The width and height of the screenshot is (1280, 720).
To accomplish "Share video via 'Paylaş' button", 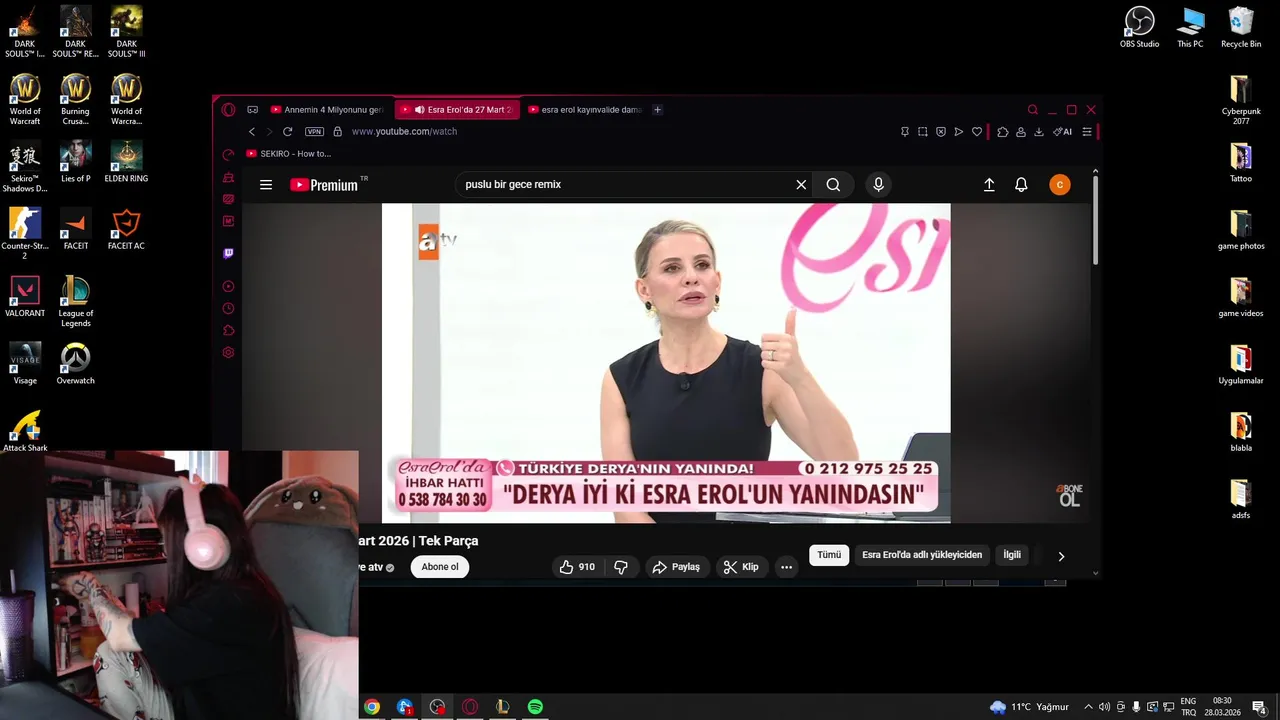I will tap(676, 567).
